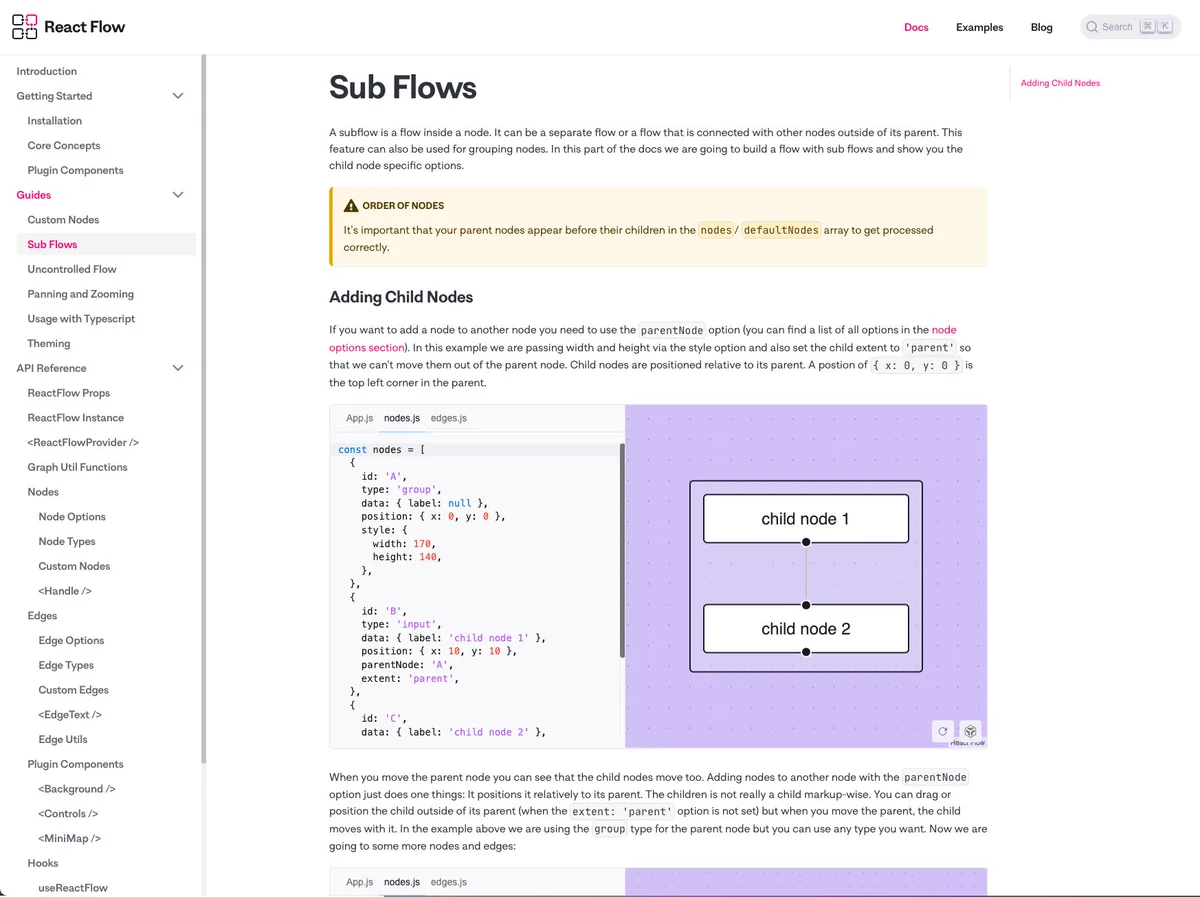The image size is (1200, 897).
Task: Jump to Adding Child Nodes in the page outline
Action: 1060,83
